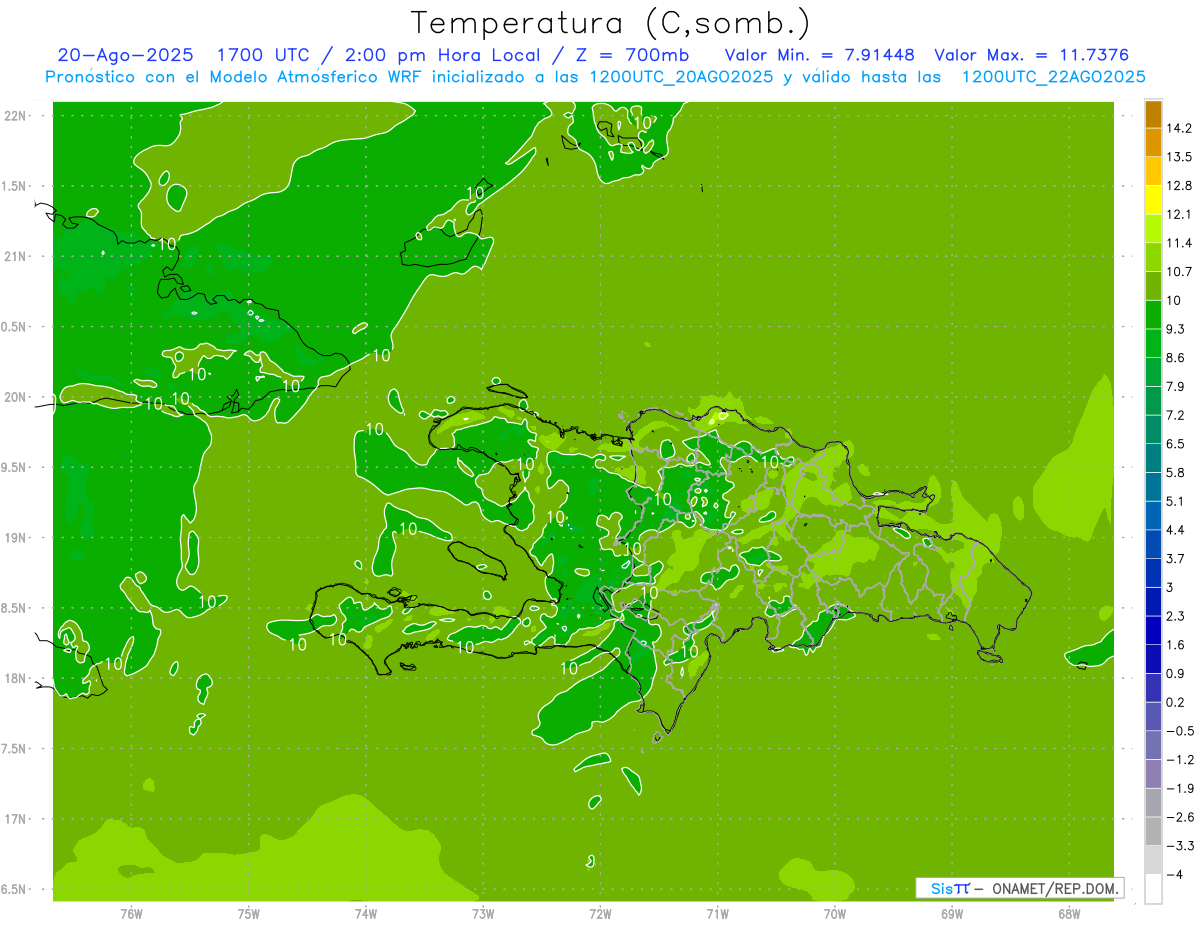Click the "17N" latitude axis label

(x=16, y=819)
